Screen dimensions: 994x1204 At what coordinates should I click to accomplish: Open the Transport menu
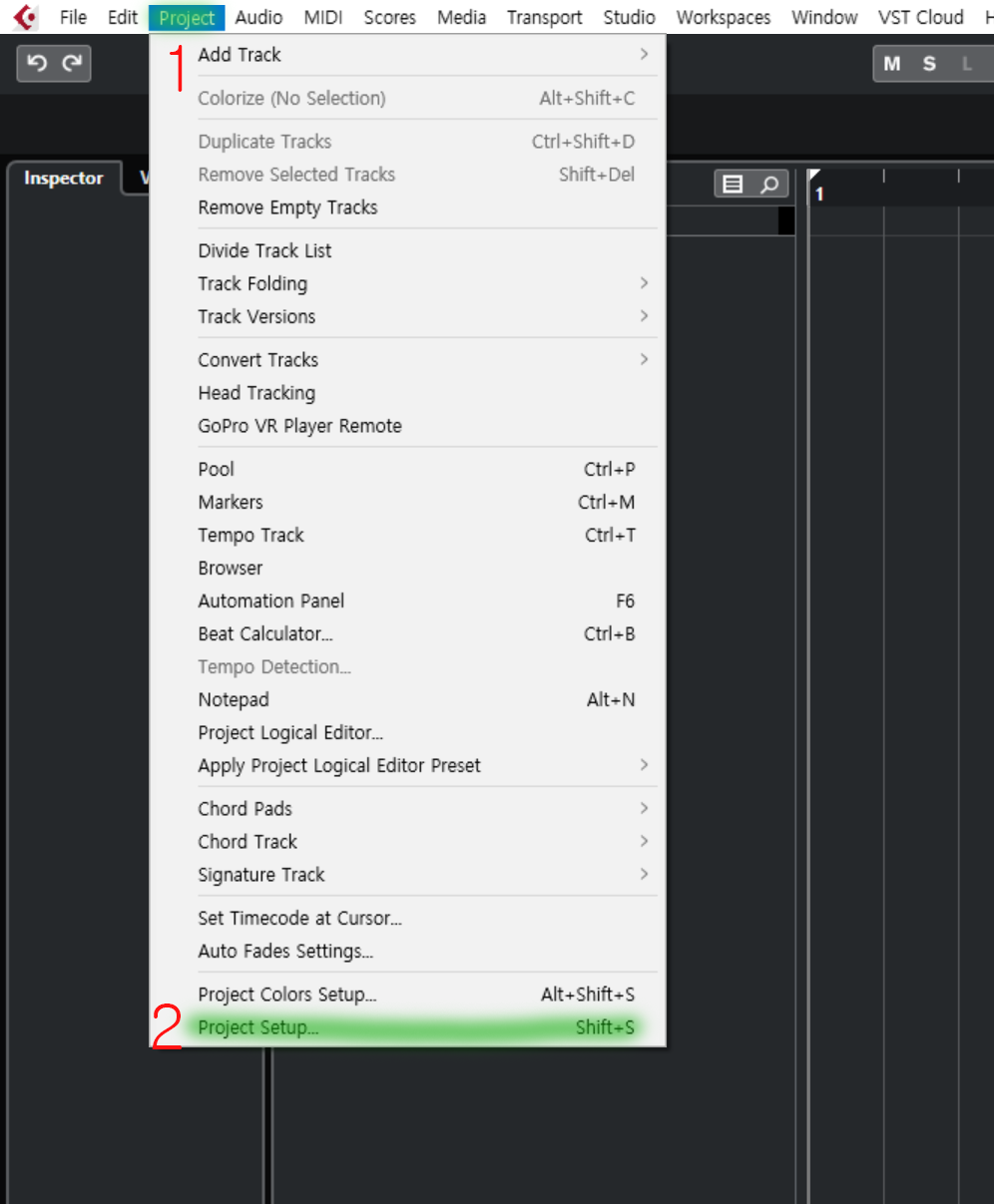click(544, 17)
